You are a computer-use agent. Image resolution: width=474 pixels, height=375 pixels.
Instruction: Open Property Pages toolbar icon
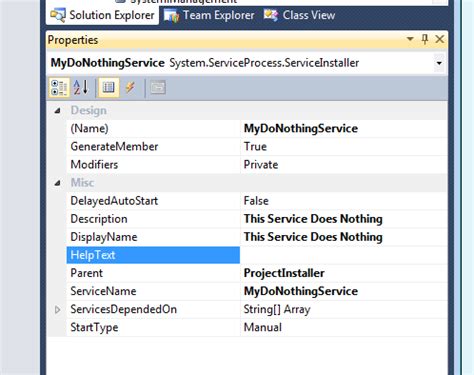pos(157,88)
